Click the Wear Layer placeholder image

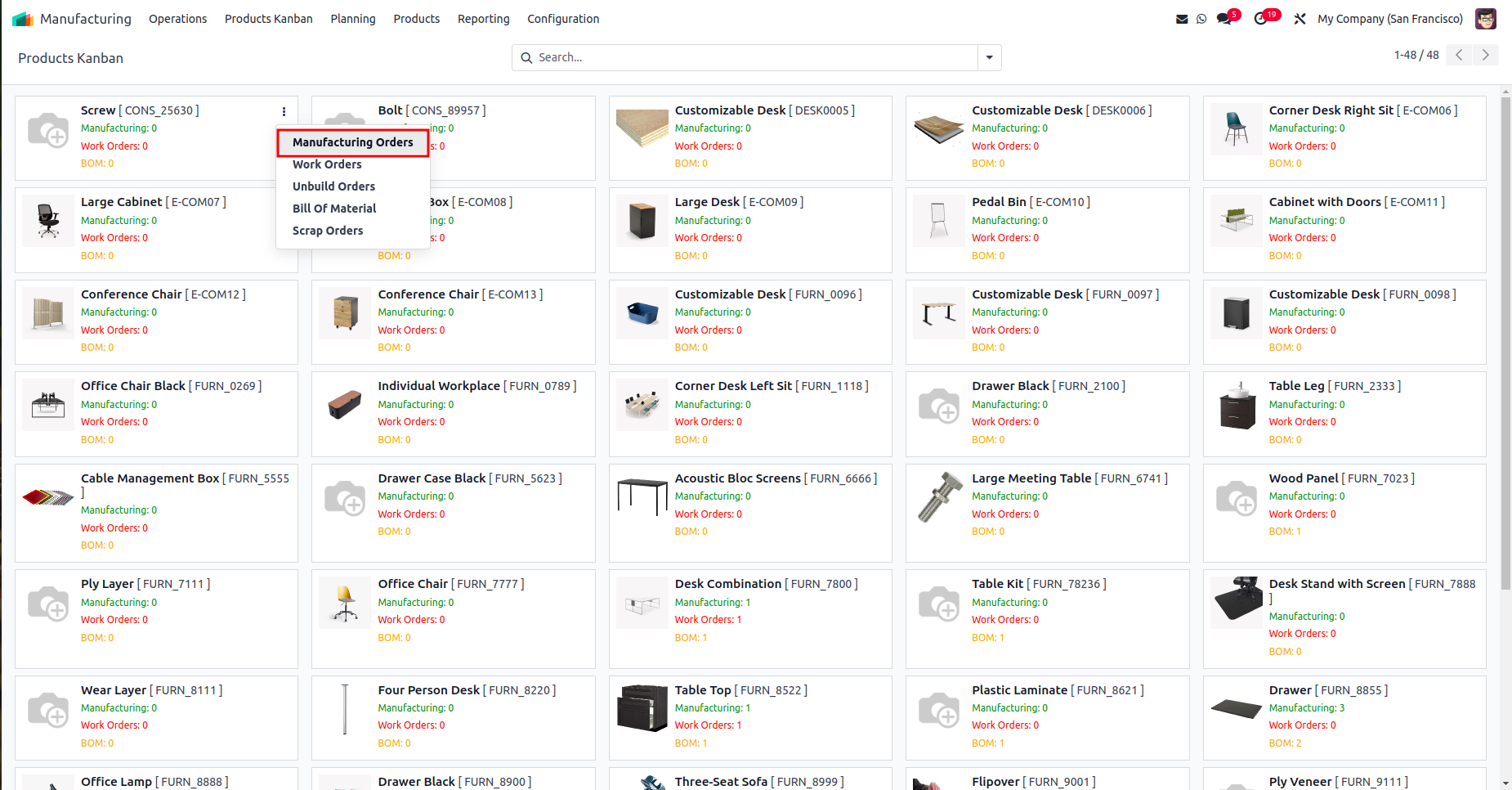[48, 709]
